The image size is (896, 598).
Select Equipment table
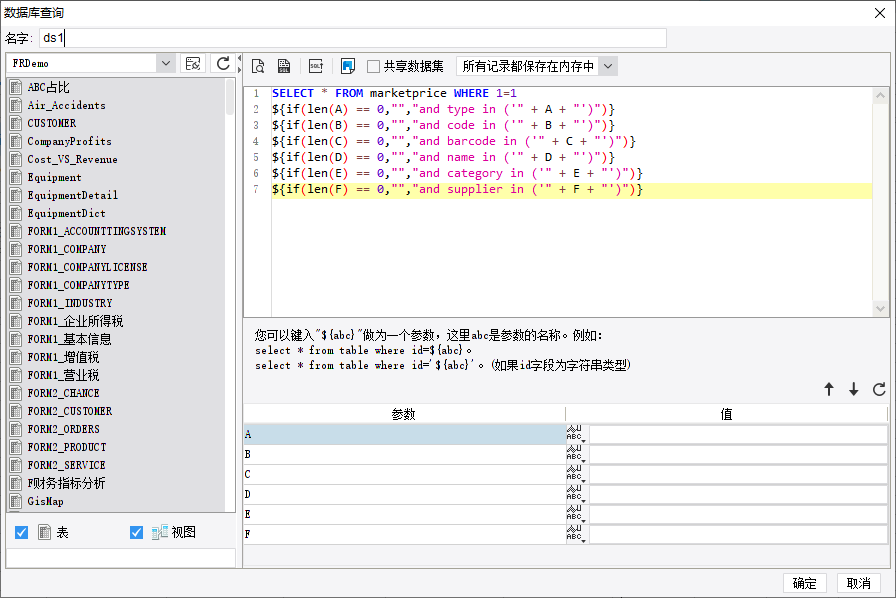[54, 177]
